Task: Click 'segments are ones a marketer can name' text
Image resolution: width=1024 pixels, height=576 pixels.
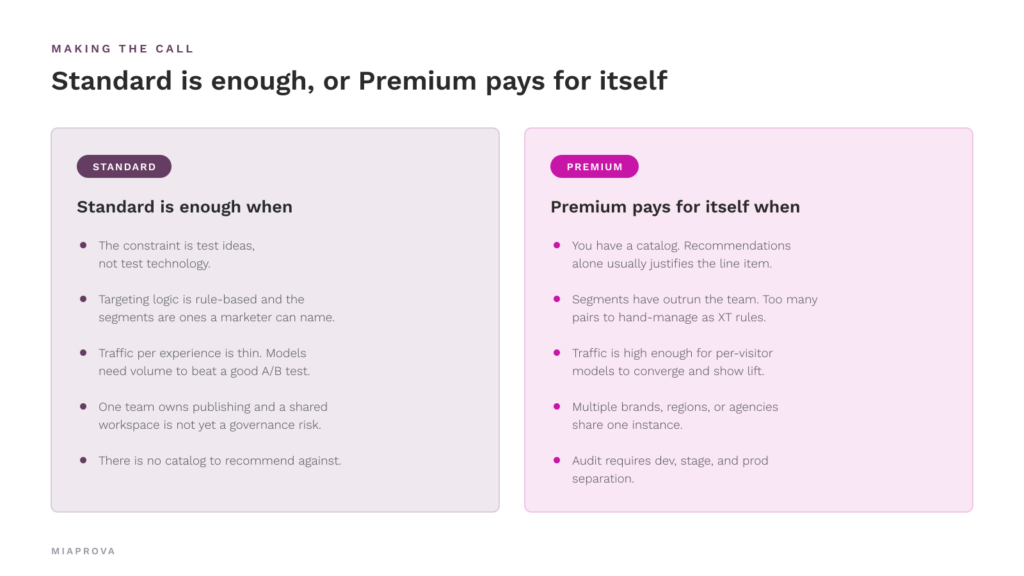Action: (217, 318)
